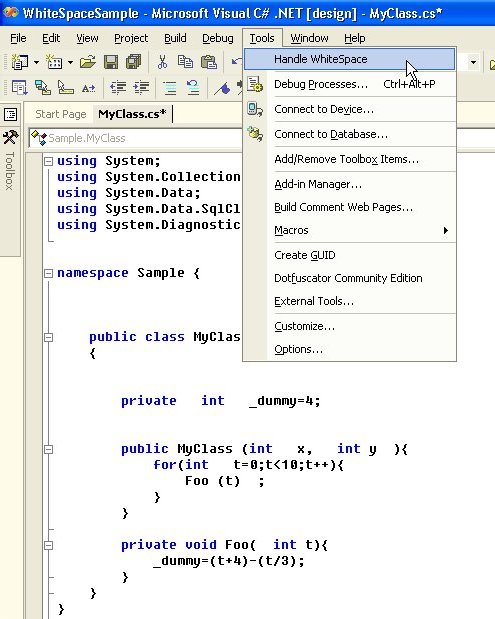Click the Add New Item toolbar icon
Image resolution: width=495 pixels, height=619 pixels.
tap(54, 62)
